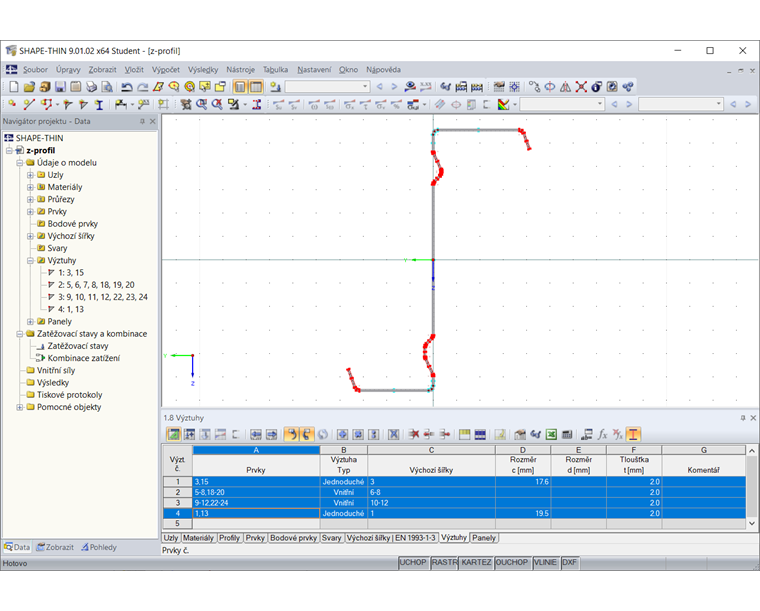760x611 pixels.
Task: Redo the last undone action
Action: coord(142,87)
